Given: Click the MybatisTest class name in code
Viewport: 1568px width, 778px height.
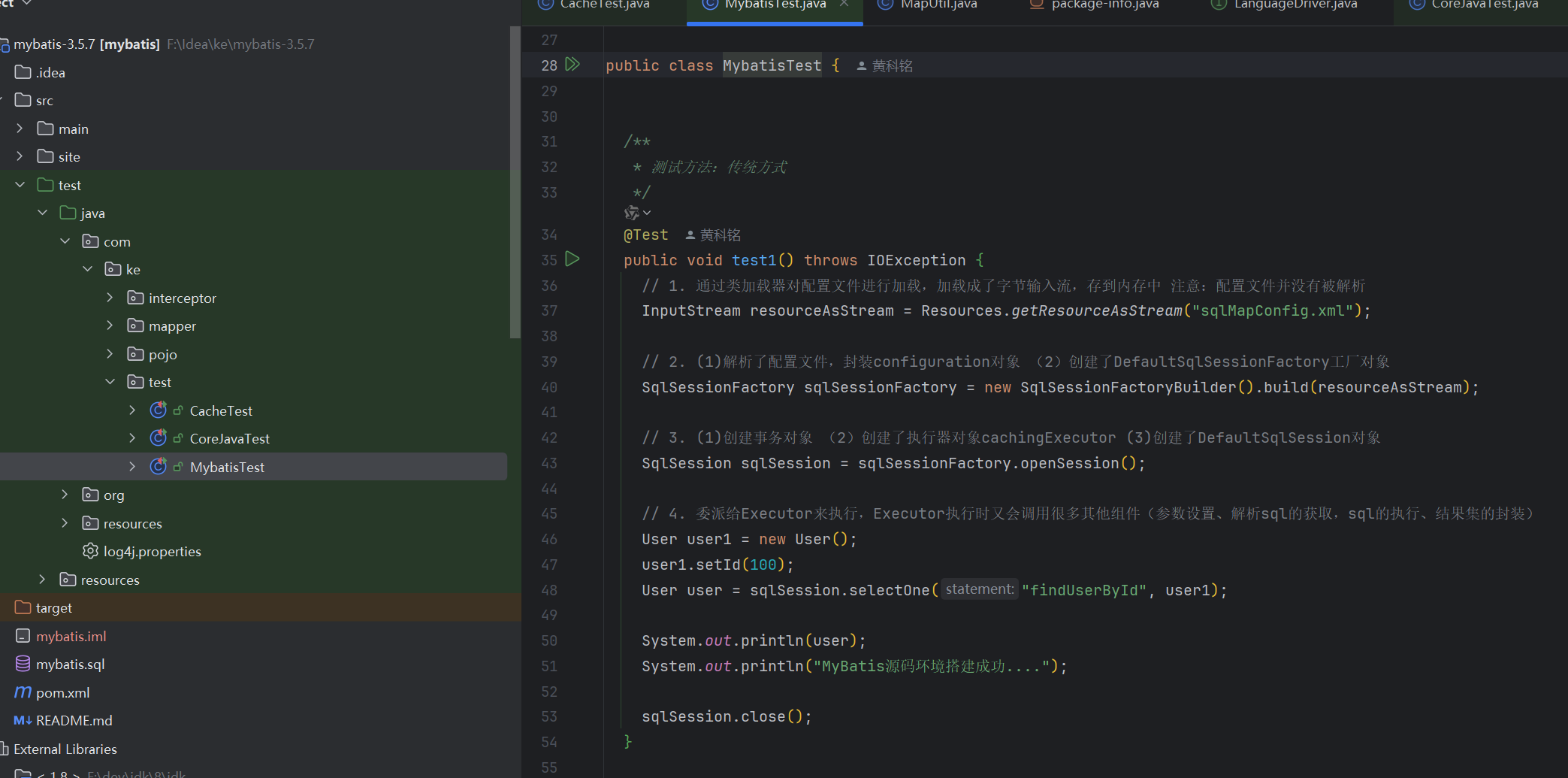Looking at the screenshot, I should click(x=772, y=66).
